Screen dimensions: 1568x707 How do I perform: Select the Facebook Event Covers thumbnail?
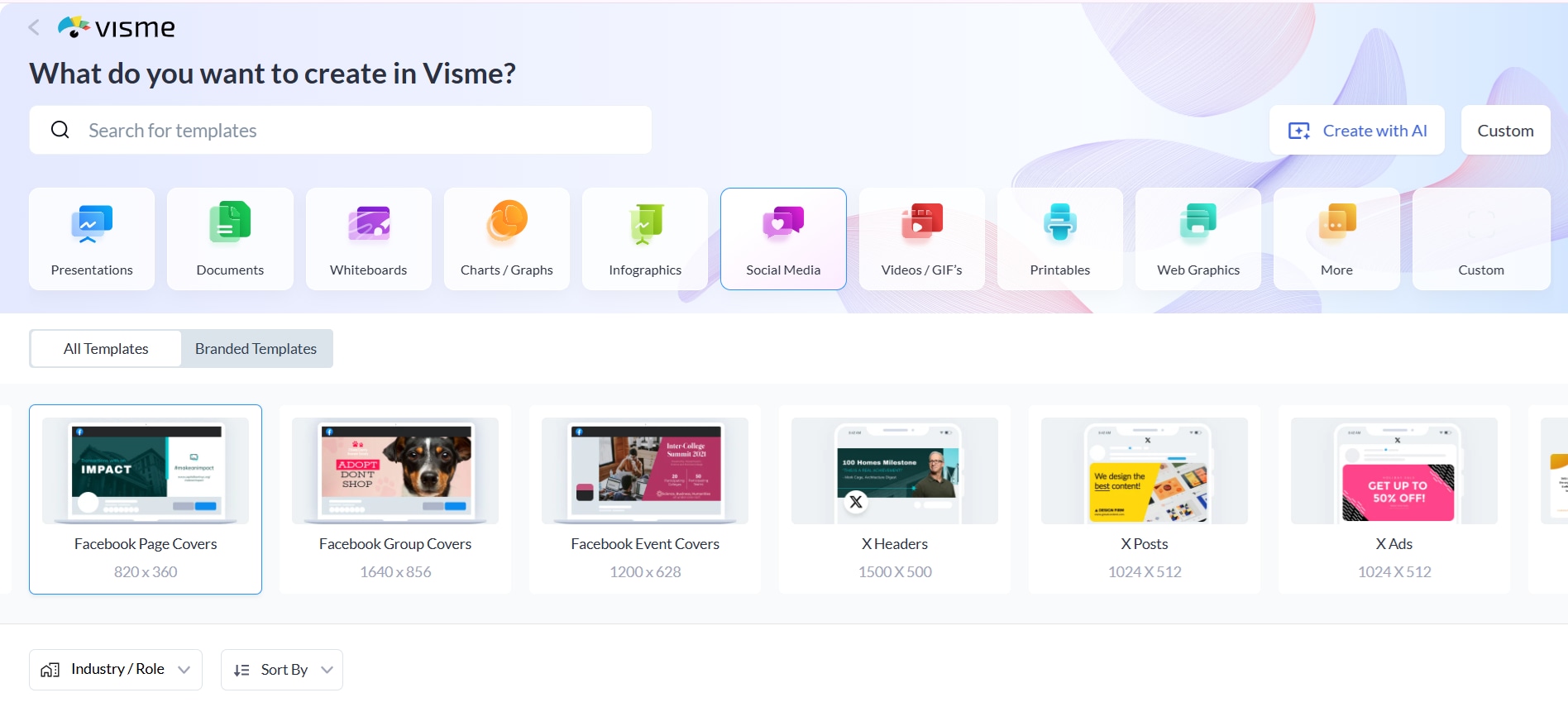point(645,471)
